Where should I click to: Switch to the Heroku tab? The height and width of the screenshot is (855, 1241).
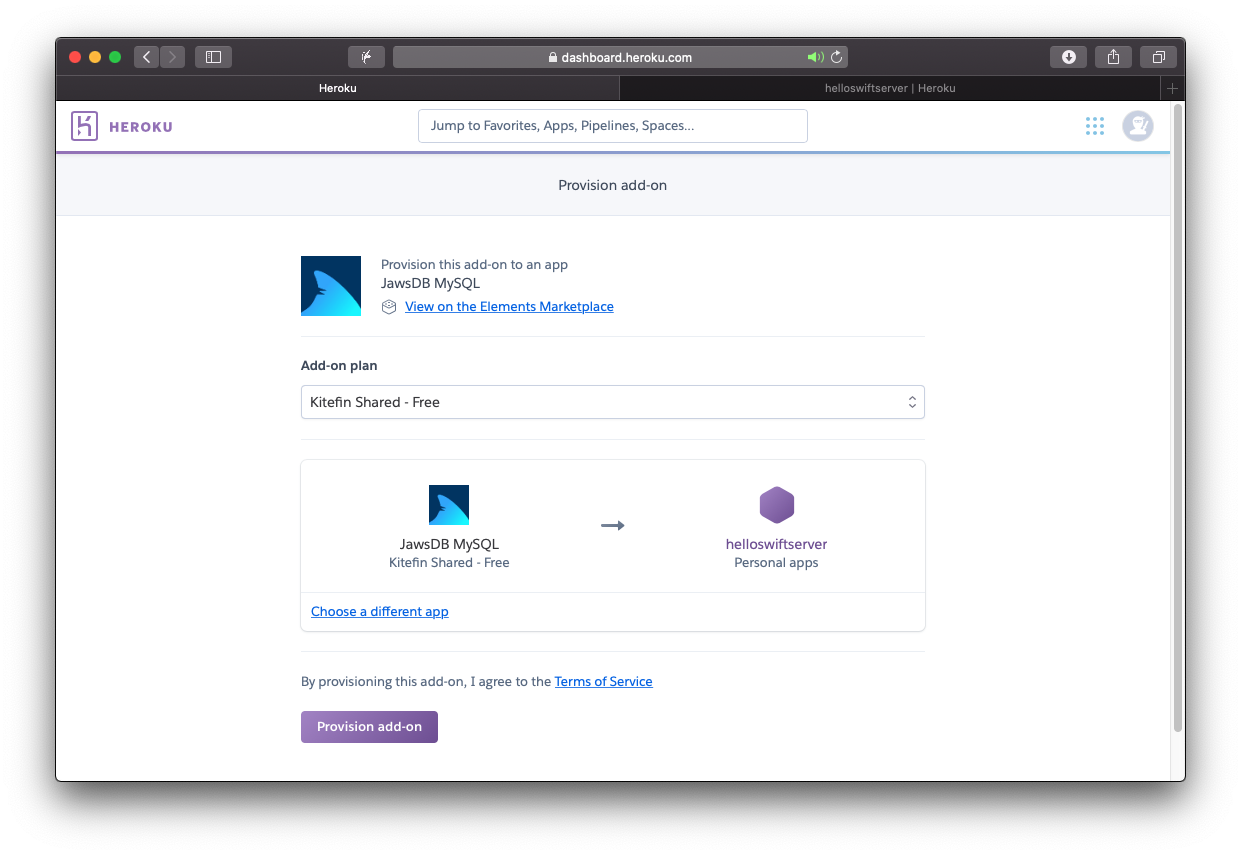(x=338, y=88)
